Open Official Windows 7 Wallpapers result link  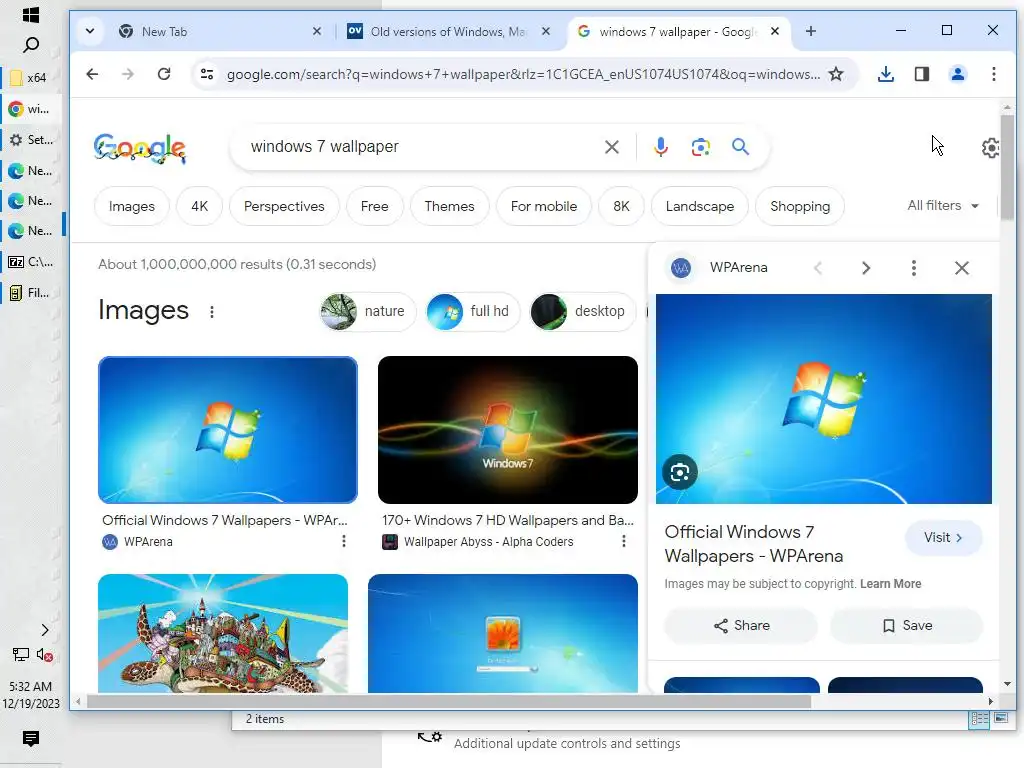pos(225,520)
